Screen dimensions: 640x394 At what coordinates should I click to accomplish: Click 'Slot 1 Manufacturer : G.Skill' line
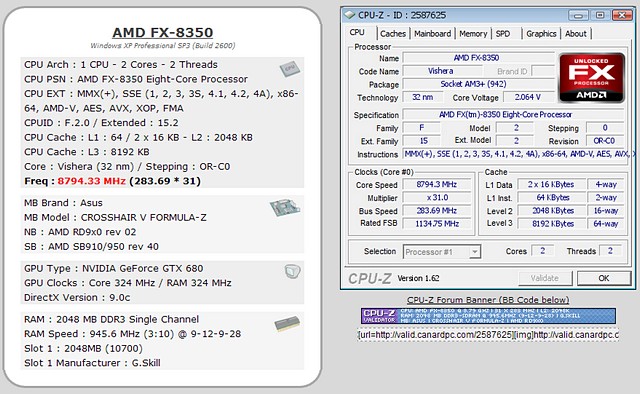point(92,363)
